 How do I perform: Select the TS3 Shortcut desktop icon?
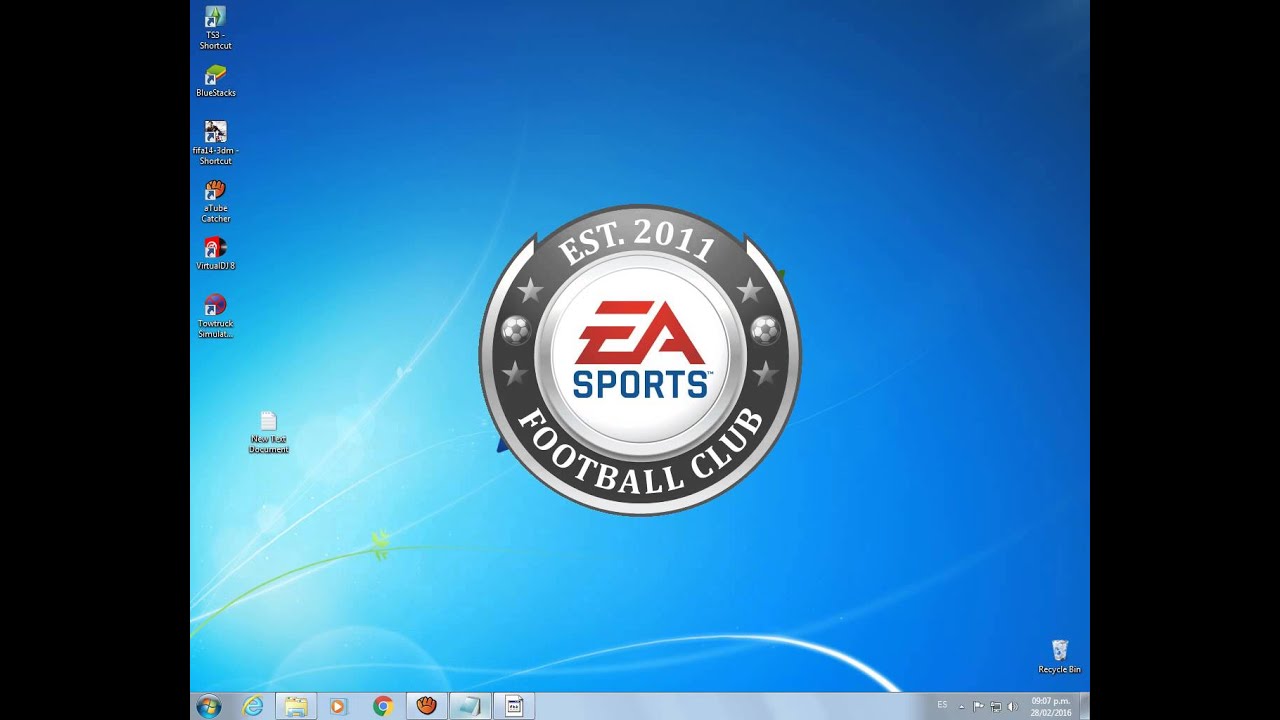(x=215, y=28)
